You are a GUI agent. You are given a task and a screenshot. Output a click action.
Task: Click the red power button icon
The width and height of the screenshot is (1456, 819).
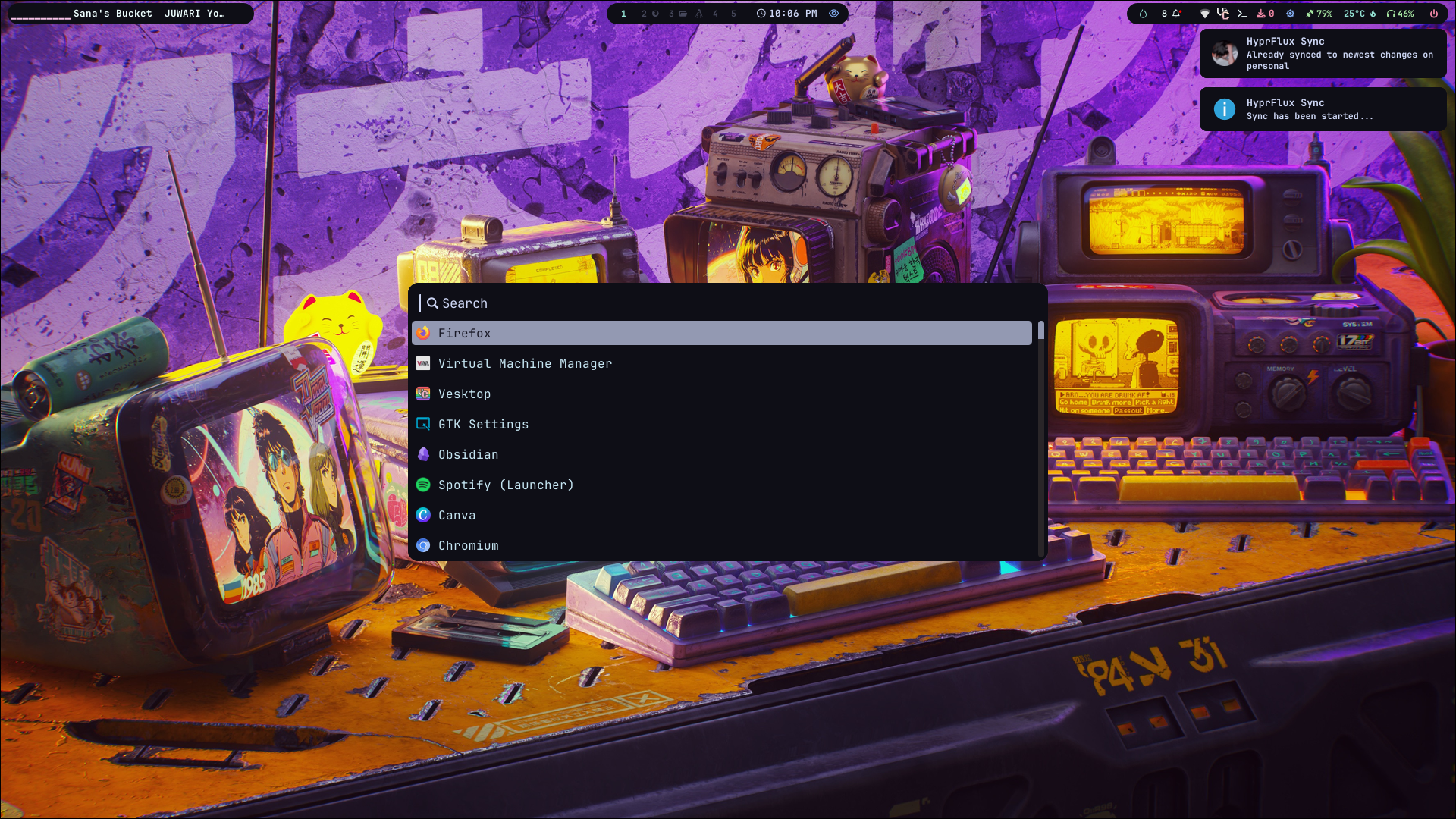tap(1433, 14)
